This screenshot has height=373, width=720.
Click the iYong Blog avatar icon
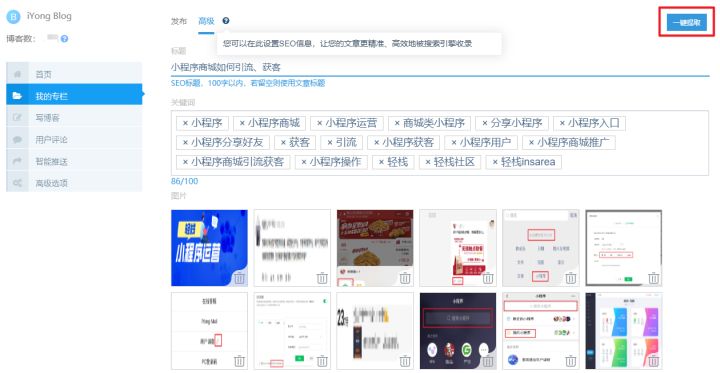pyautogui.click(x=13, y=17)
